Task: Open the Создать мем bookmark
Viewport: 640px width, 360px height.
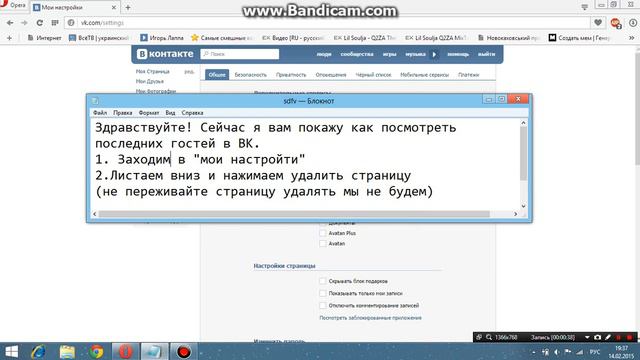Action: point(580,38)
